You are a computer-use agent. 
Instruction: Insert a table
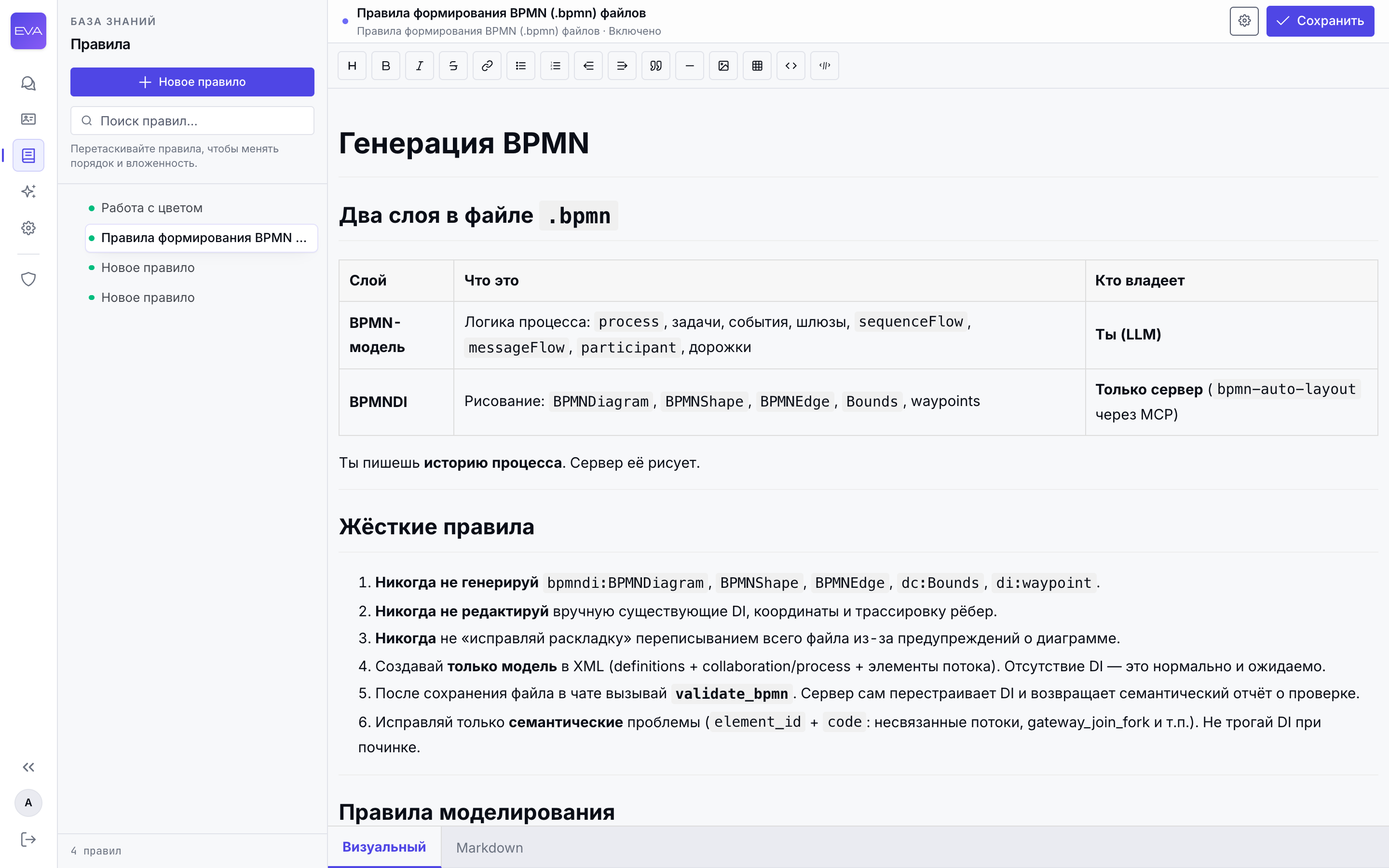pyautogui.click(x=757, y=66)
